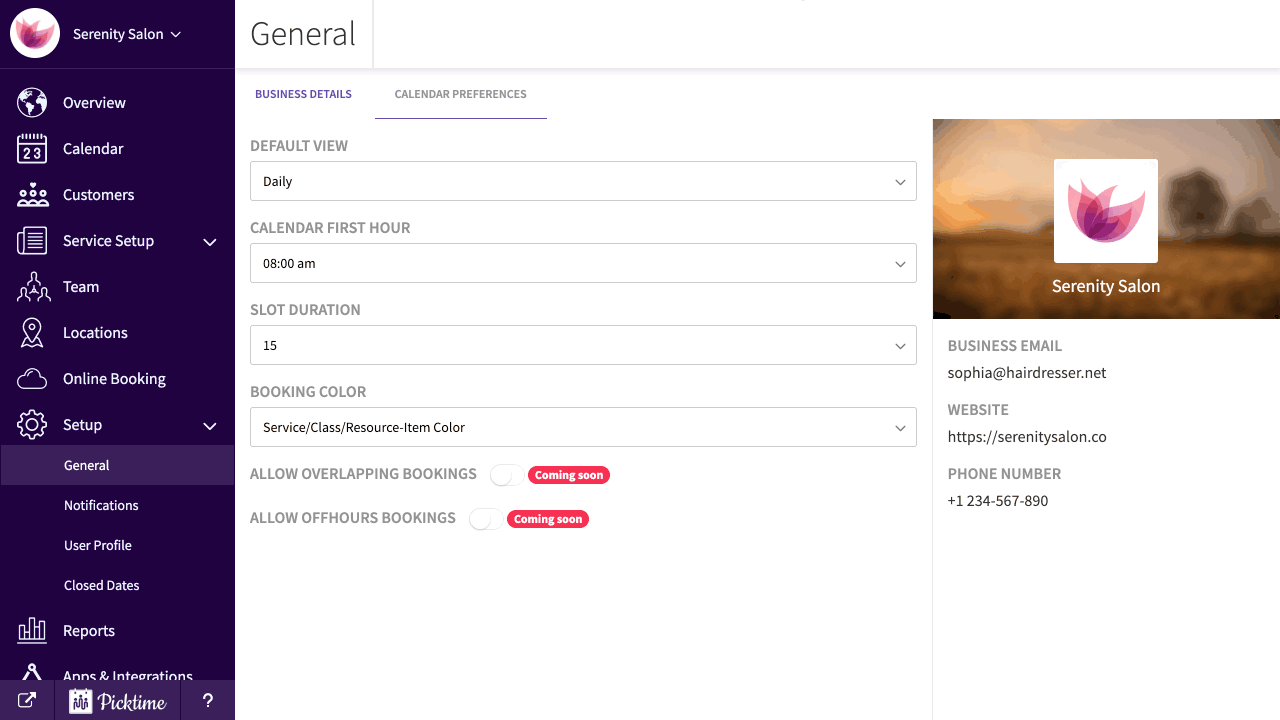Click the Online Booking cloud icon

[32, 379]
